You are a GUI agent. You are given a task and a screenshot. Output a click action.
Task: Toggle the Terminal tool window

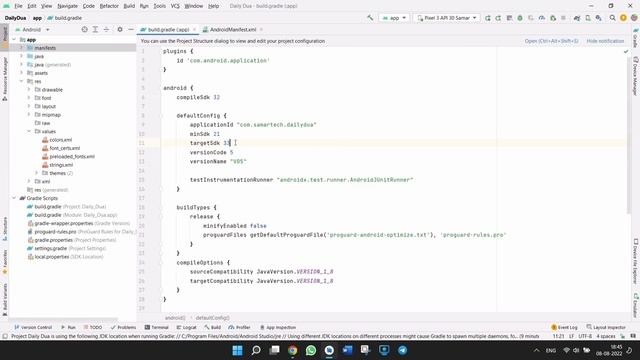click(x=156, y=327)
